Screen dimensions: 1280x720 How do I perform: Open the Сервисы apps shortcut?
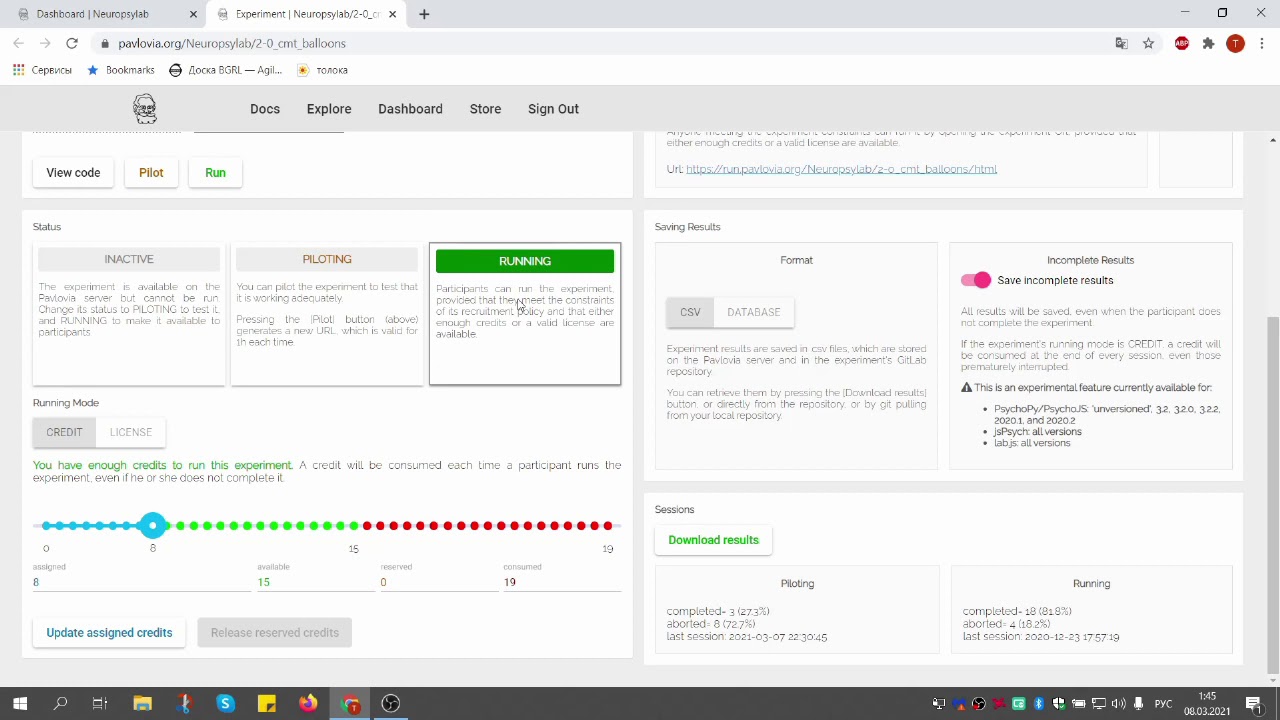(x=42, y=70)
